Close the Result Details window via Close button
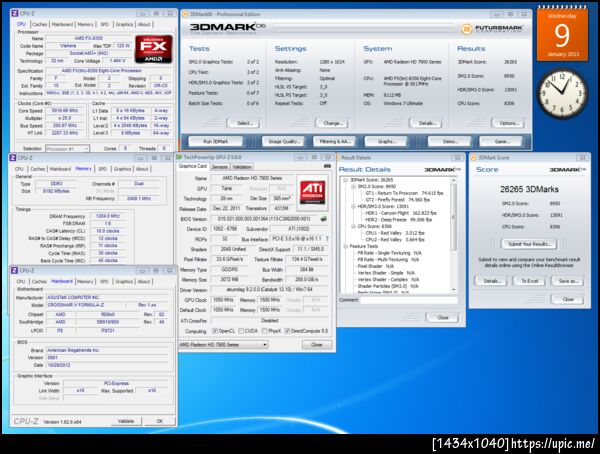The width and height of the screenshot is (600, 454). coord(442,318)
